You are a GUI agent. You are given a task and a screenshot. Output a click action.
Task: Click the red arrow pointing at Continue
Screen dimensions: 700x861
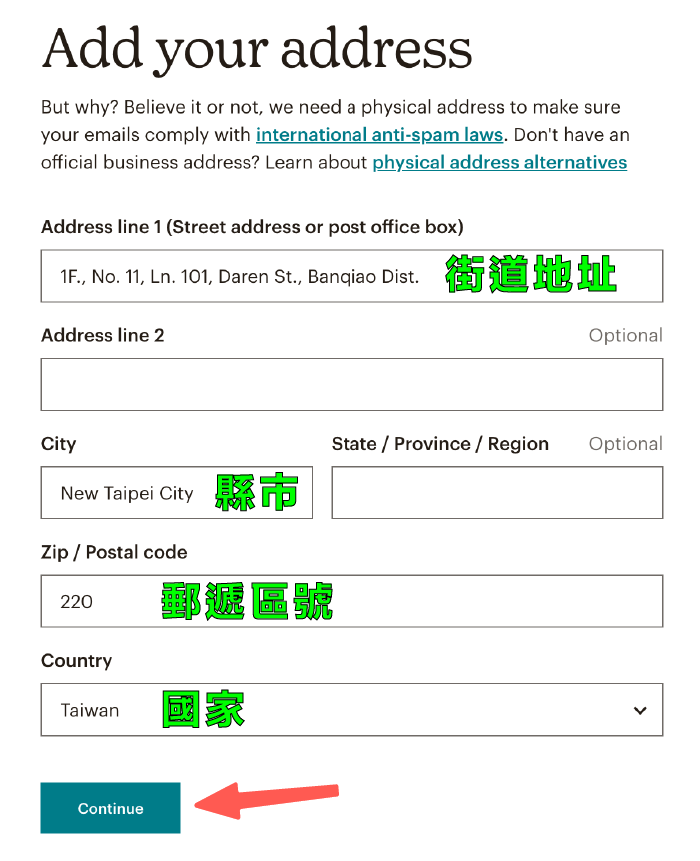(266, 798)
